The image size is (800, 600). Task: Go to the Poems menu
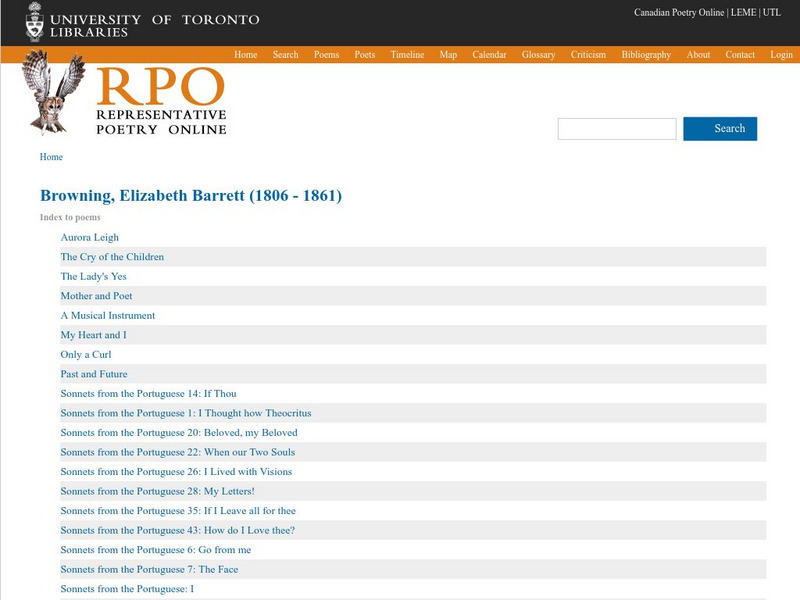tap(327, 55)
